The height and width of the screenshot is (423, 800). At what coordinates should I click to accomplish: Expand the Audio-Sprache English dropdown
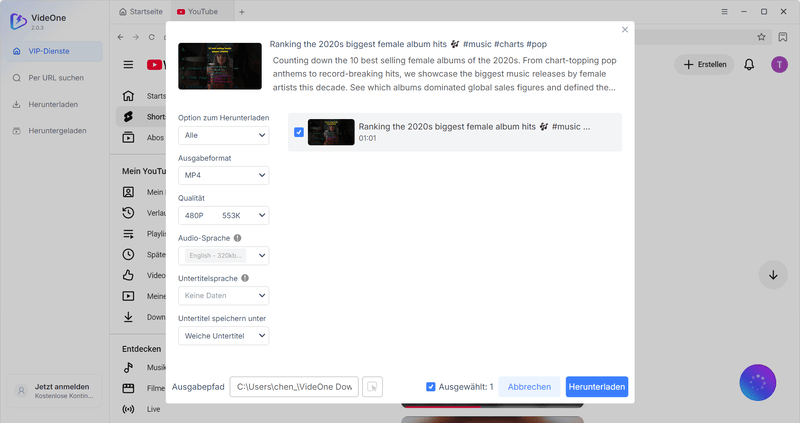(x=223, y=256)
